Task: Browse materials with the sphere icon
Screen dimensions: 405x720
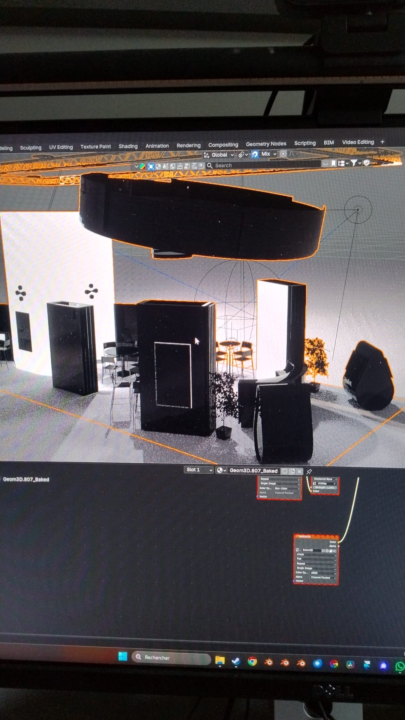Action: coord(222,470)
